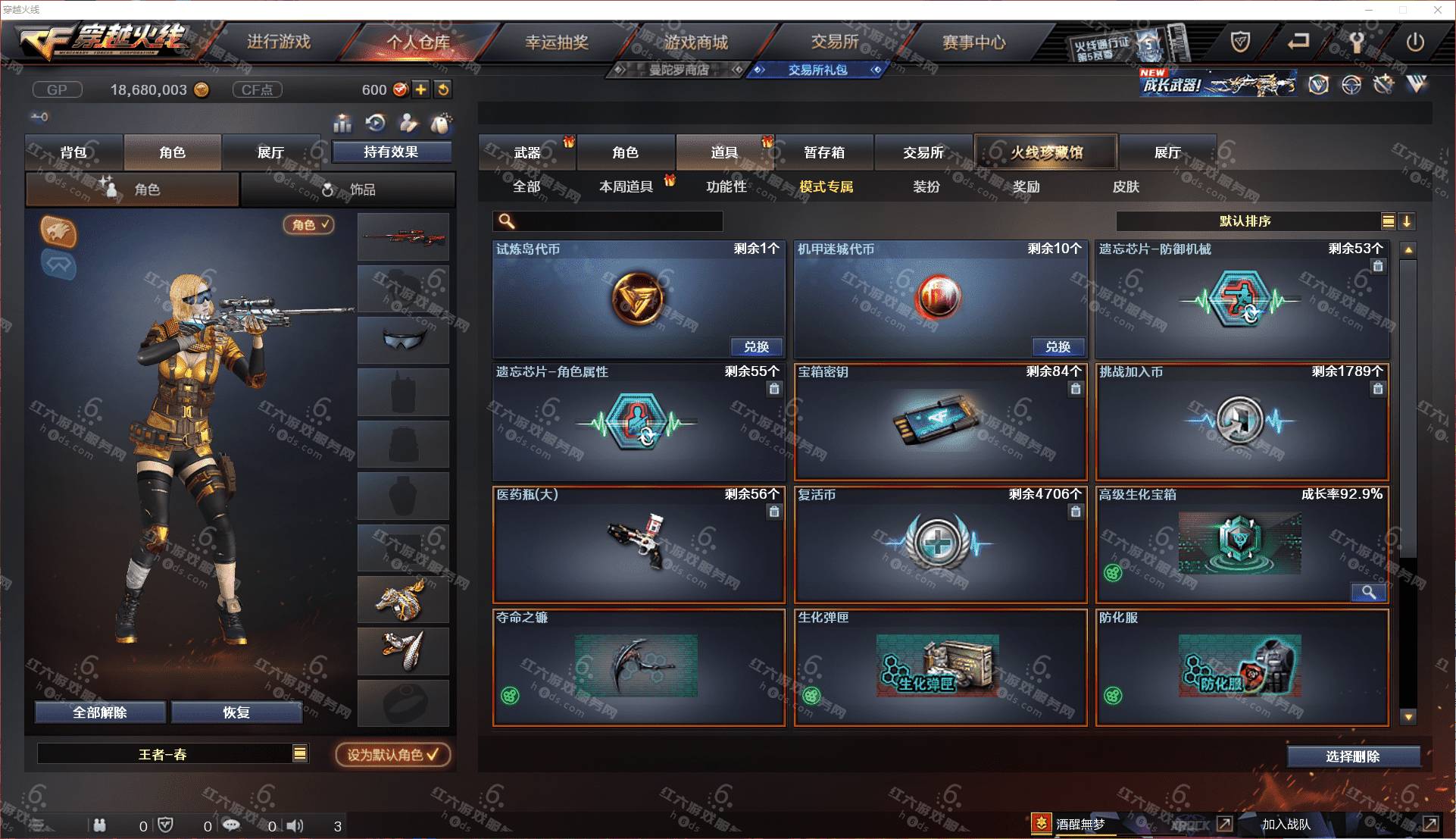Click the plus icon beside CF点 balance
Viewport: 1456px width, 839px height.
pyautogui.click(x=420, y=89)
